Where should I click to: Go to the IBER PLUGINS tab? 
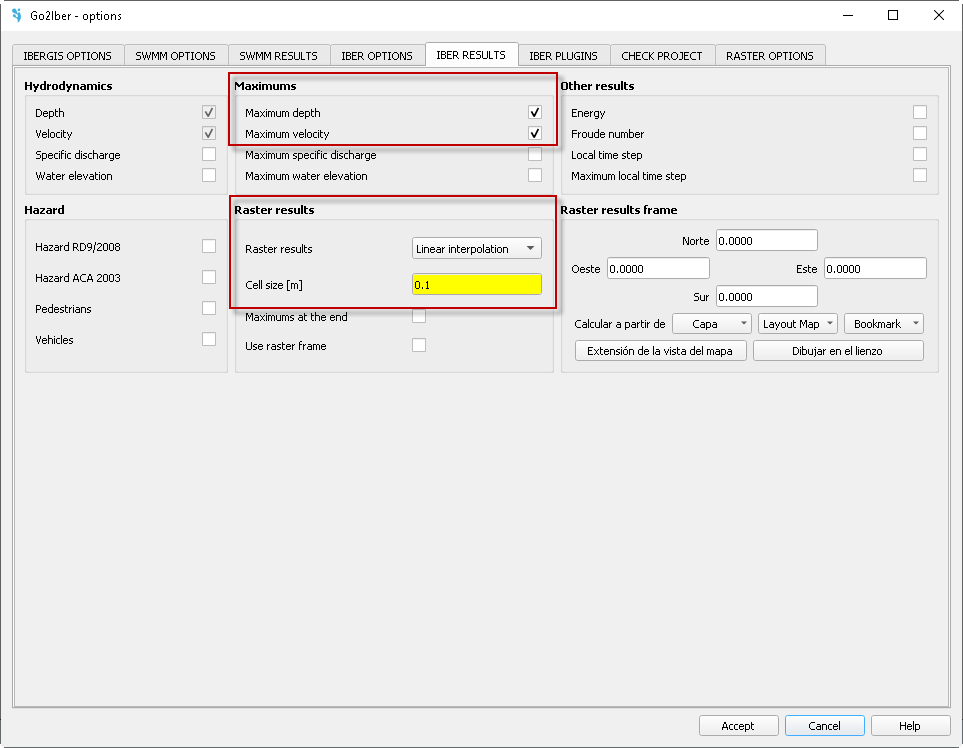[563, 56]
